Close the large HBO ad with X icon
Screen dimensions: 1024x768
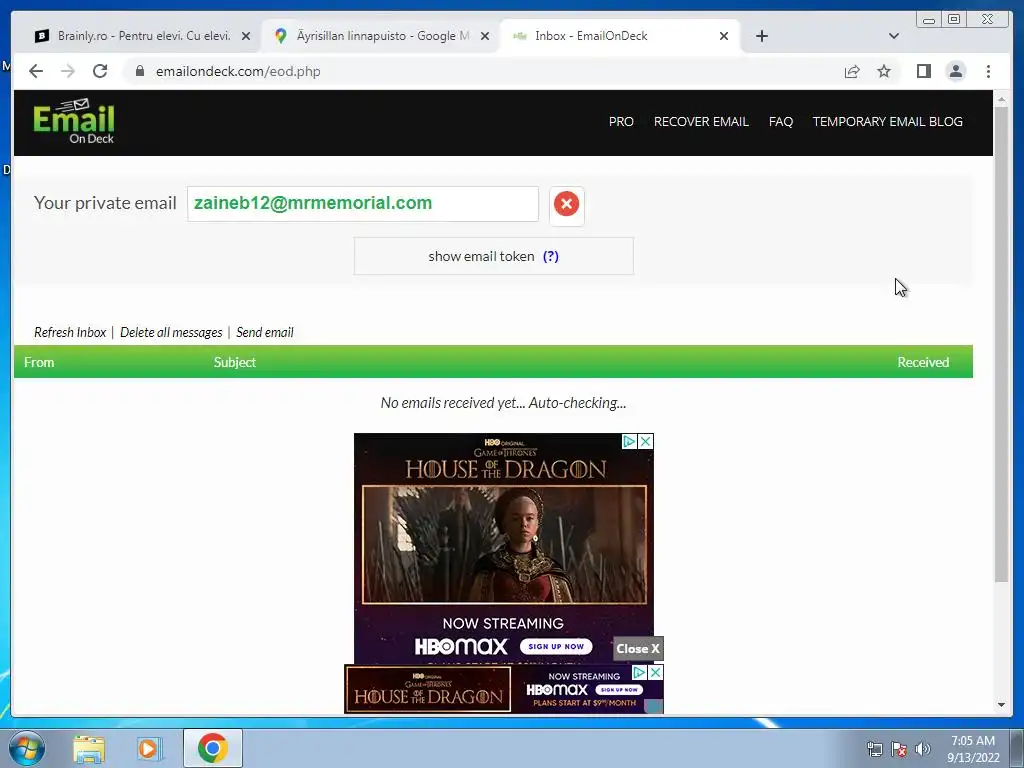click(645, 441)
